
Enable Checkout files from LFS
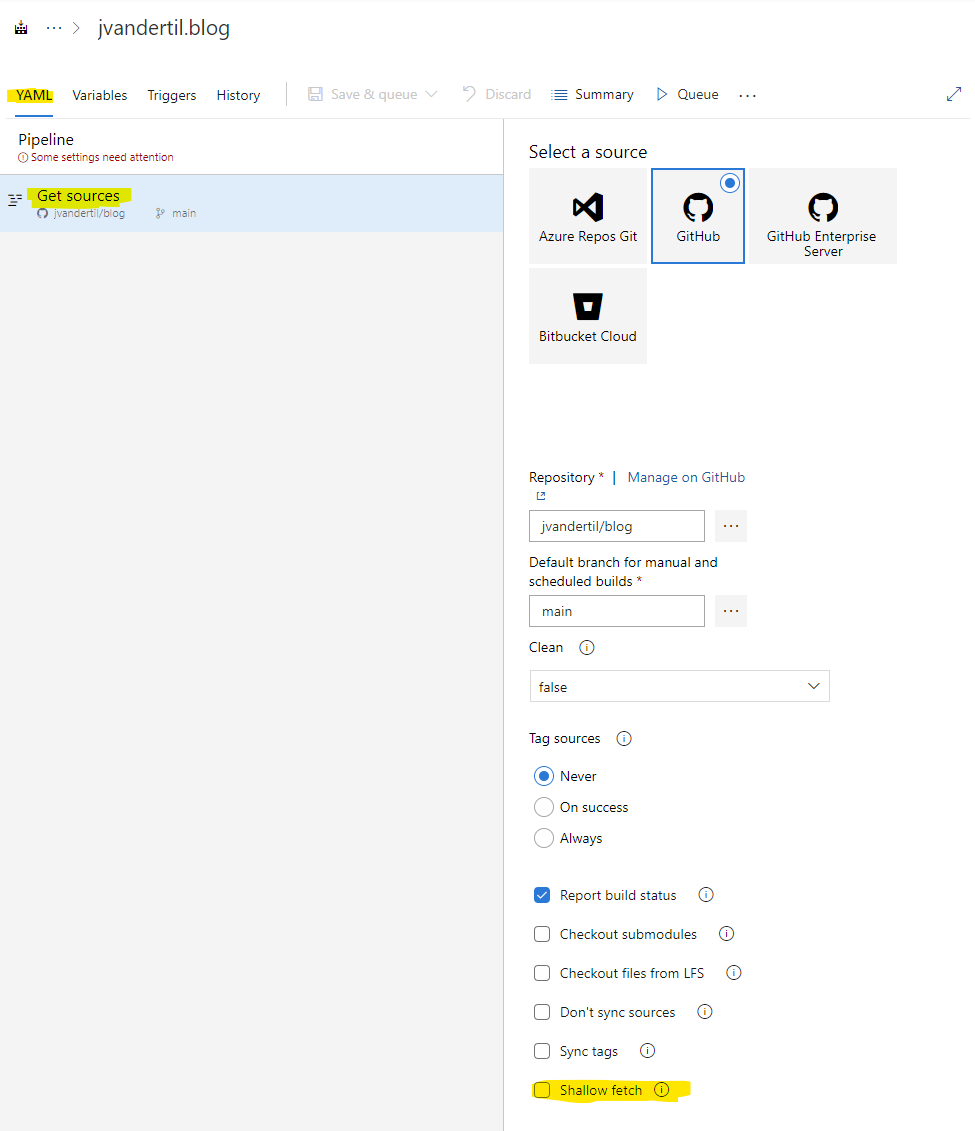pos(542,973)
